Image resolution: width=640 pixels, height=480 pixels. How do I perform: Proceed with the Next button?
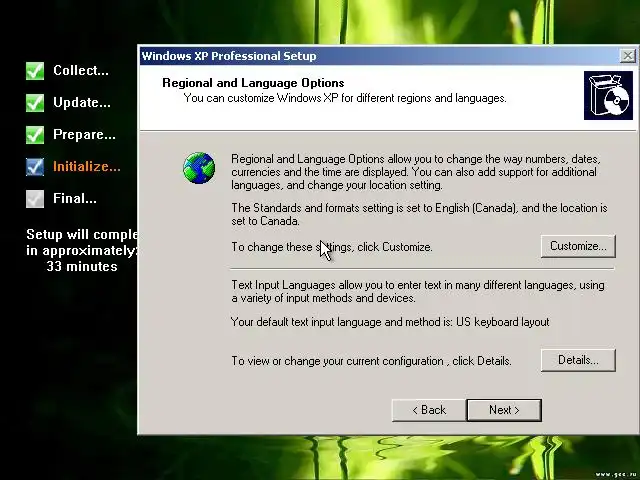coord(504,410)
